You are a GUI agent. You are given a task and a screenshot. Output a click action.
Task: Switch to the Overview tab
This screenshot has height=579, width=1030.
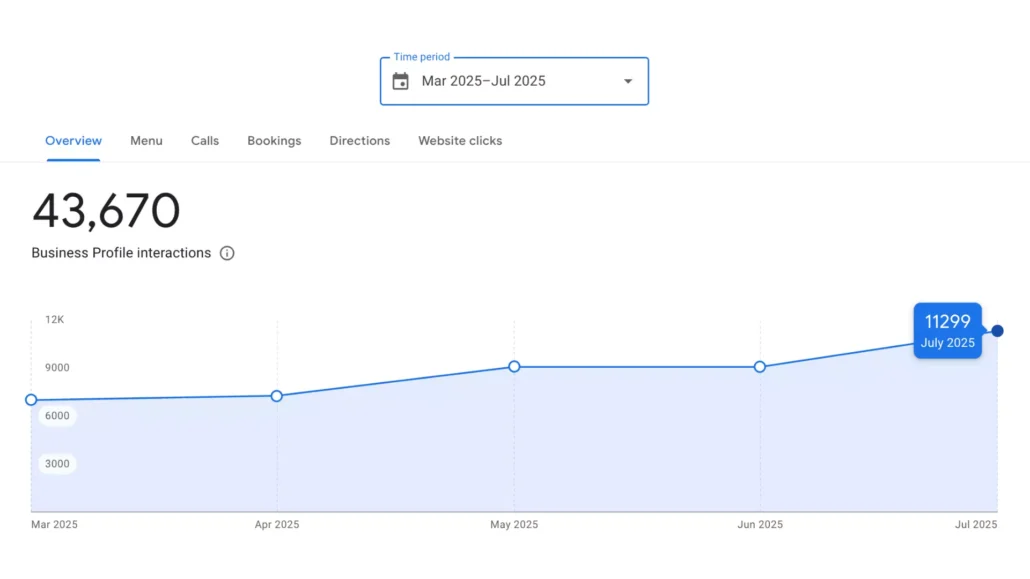pos(74,141)
